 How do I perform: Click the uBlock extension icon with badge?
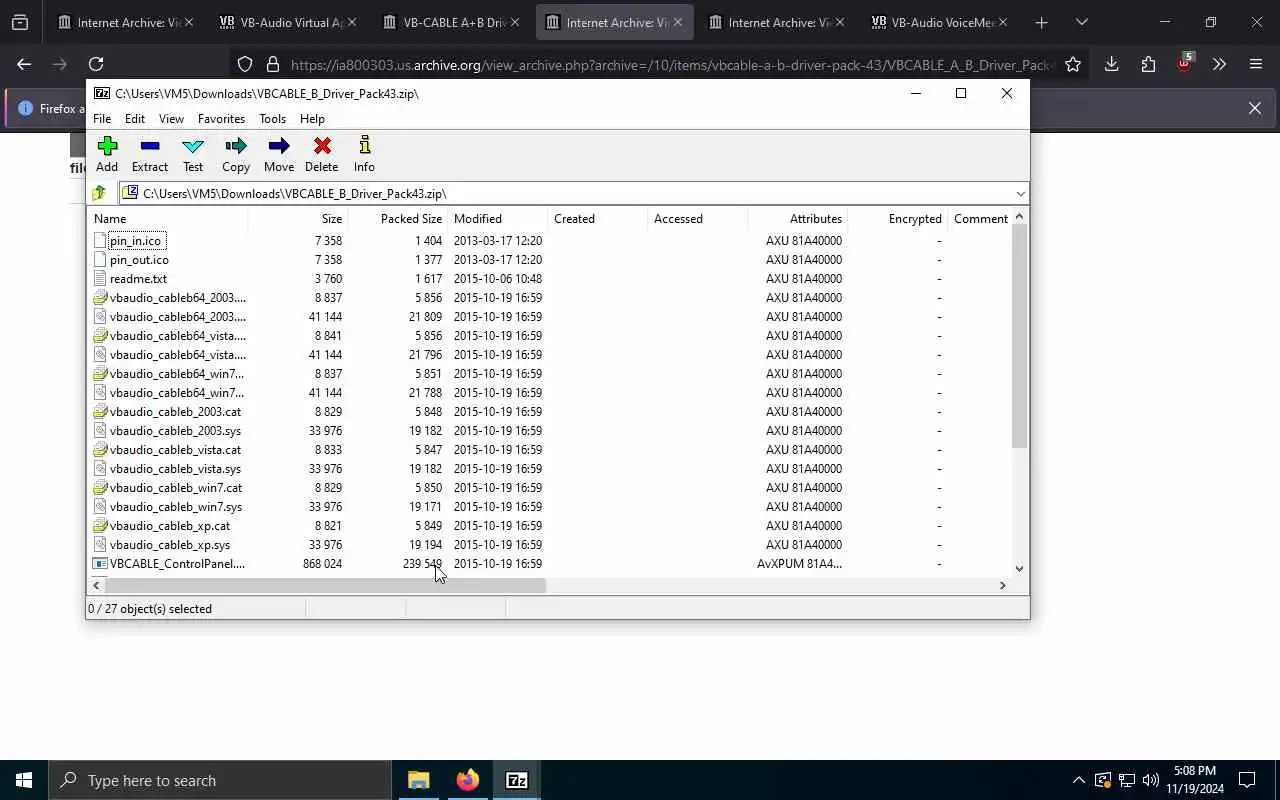pyautogui.click(x=1184, y=63)
